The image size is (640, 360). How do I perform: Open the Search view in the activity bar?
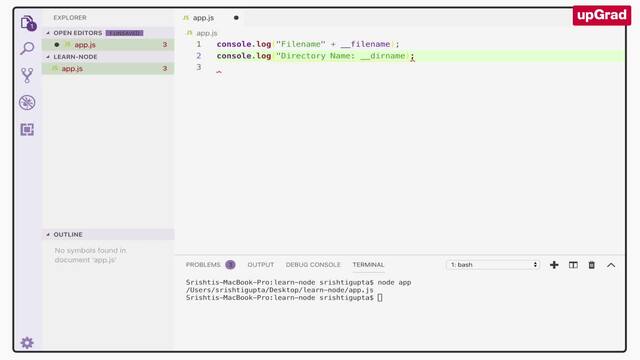coord(27,49)
